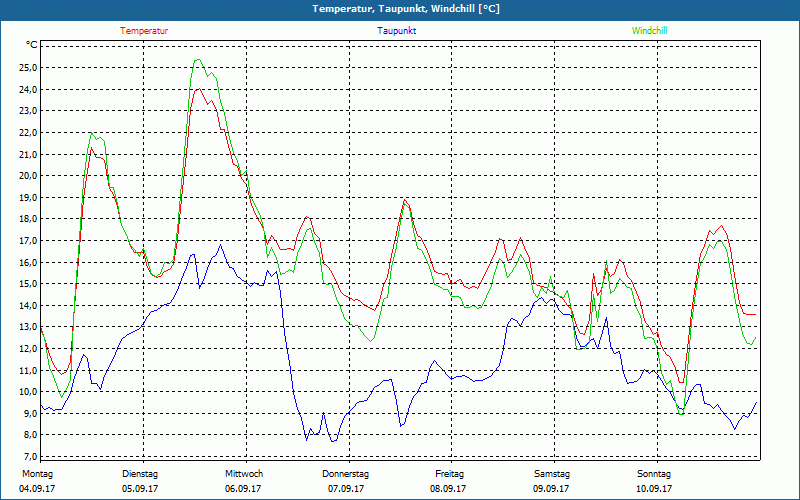The width and height of the screenshot is (800, 500).
Task: Click the blue Taupunkt legend label
Action: (396, 31)
